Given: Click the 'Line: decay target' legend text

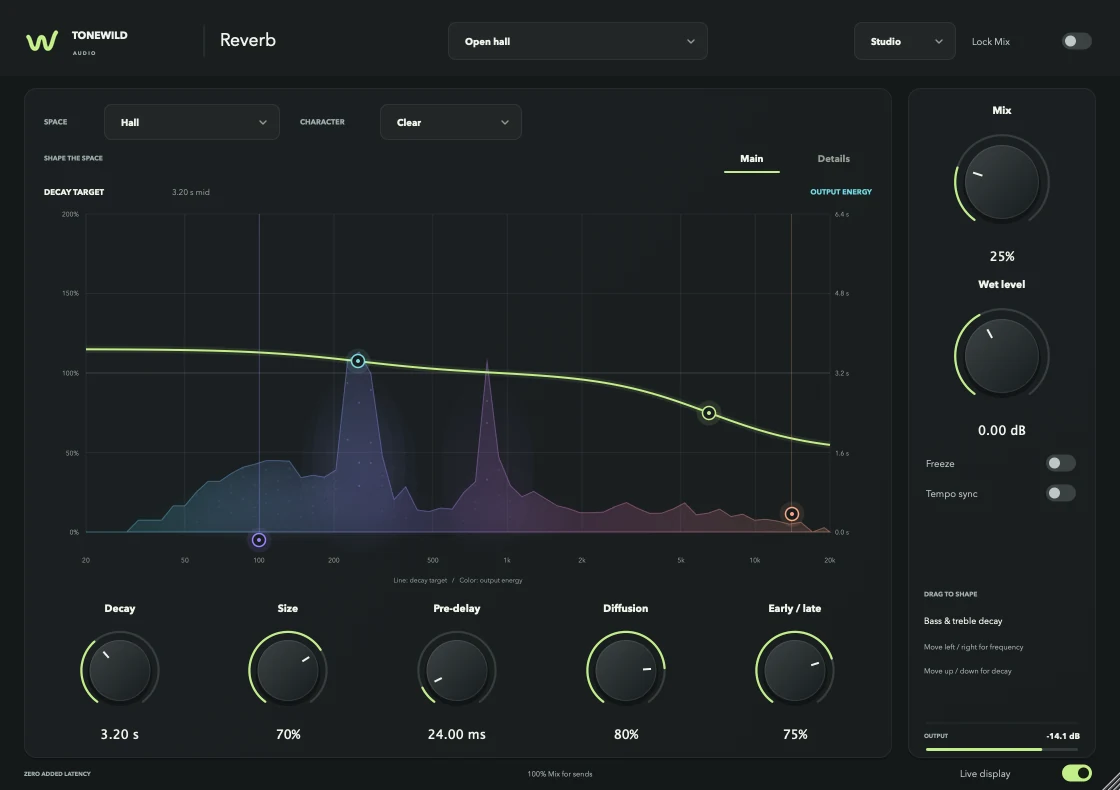Looking at the screenshot, I should [420, 581].
